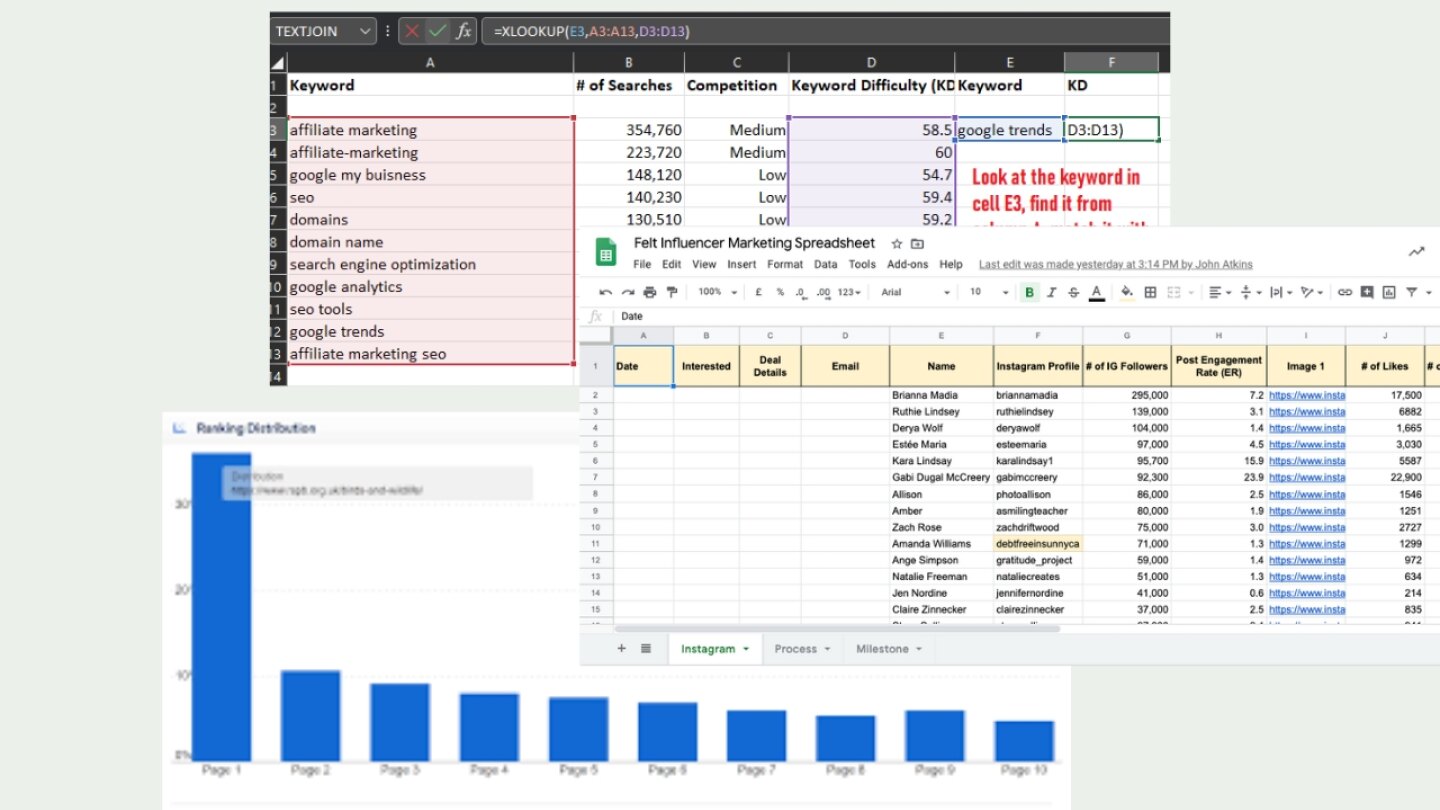Apply the percent format button

780,292
